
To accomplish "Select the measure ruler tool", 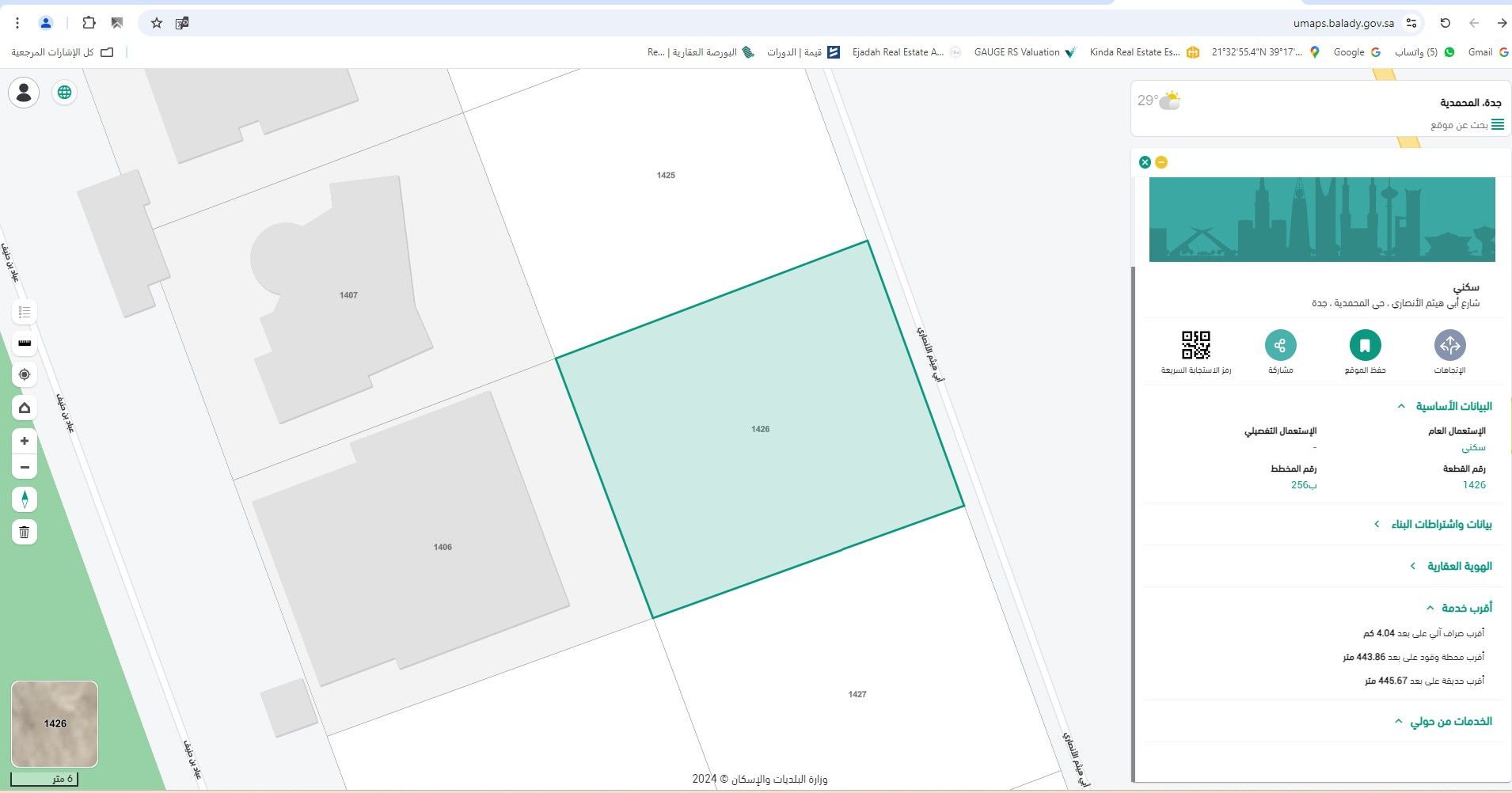I will click(x=25, y=343).
